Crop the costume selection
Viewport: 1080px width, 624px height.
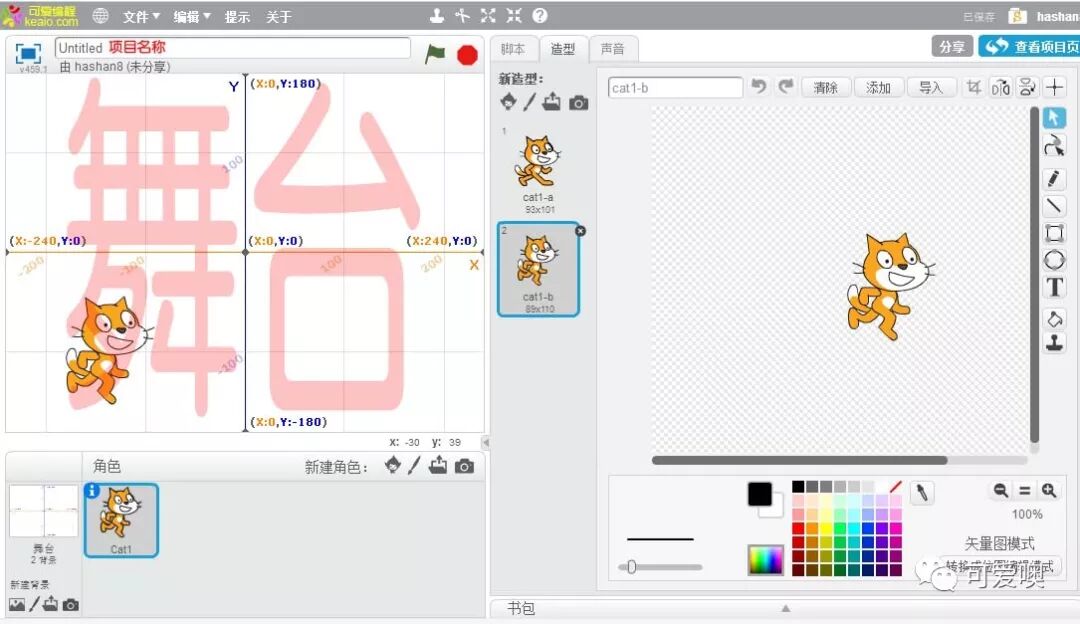(x=973, y=87)
